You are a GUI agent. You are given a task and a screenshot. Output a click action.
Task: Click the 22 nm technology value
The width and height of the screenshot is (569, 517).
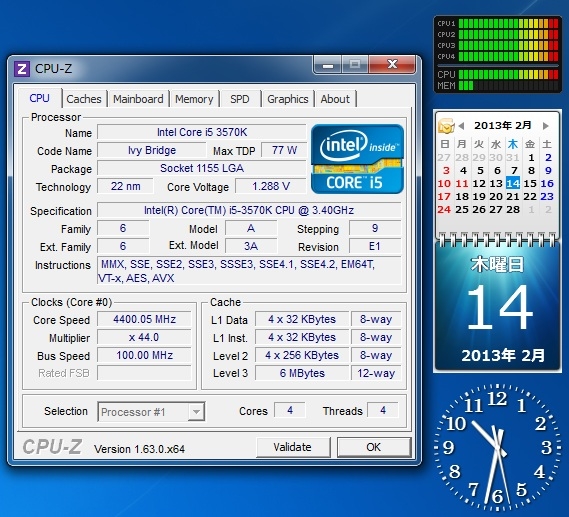[x=125, y=186]
